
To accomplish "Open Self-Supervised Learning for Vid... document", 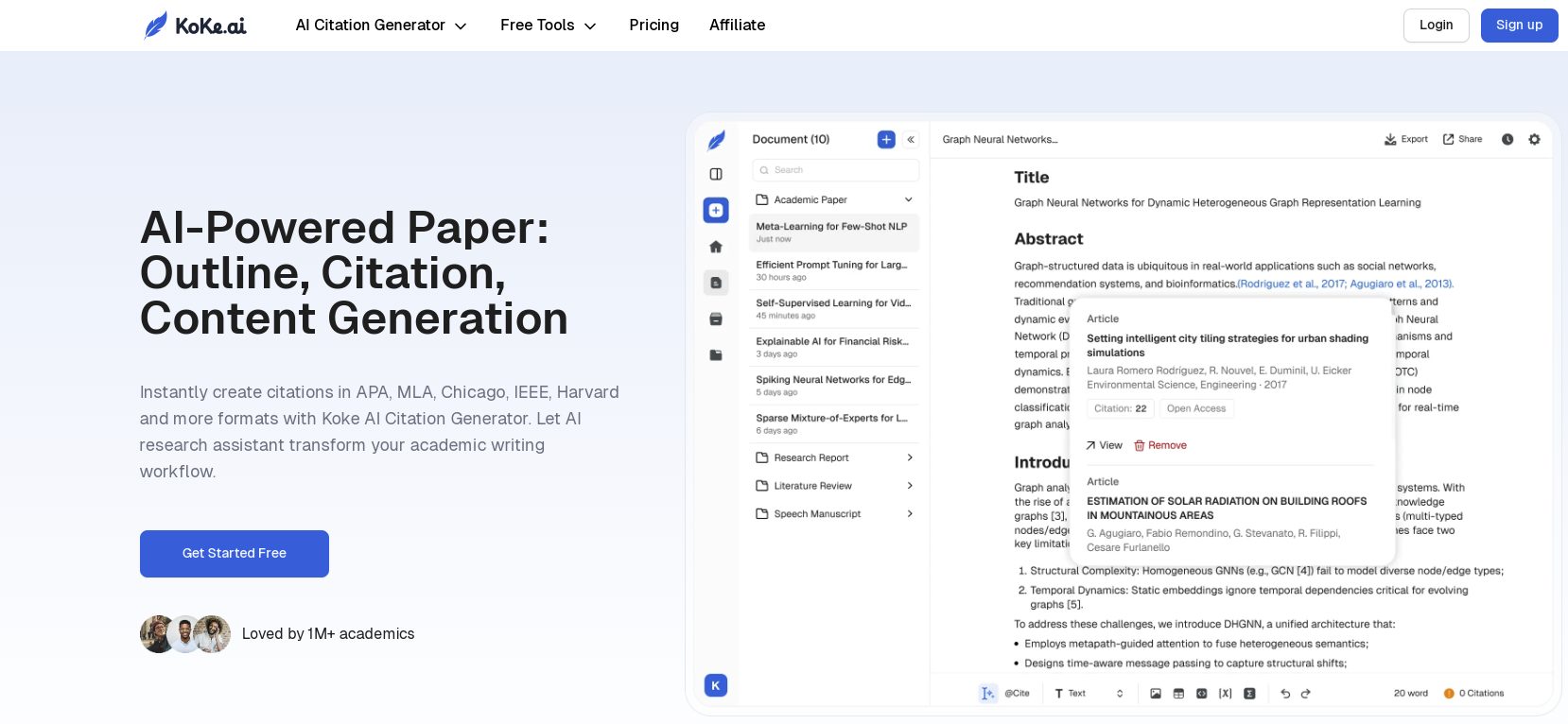I will point(834,309).
